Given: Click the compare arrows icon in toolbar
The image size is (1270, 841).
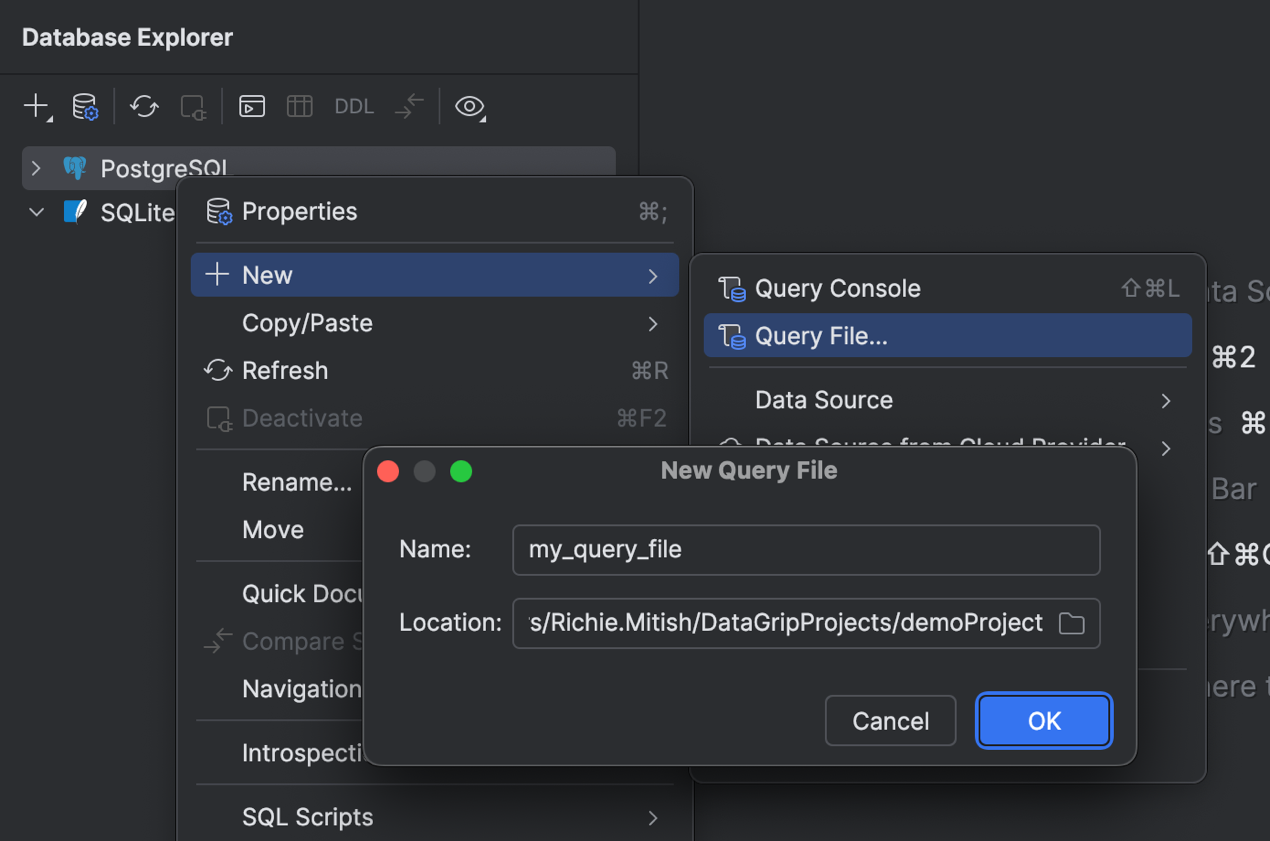Looking at the screenshot, I should click(409, 107).
